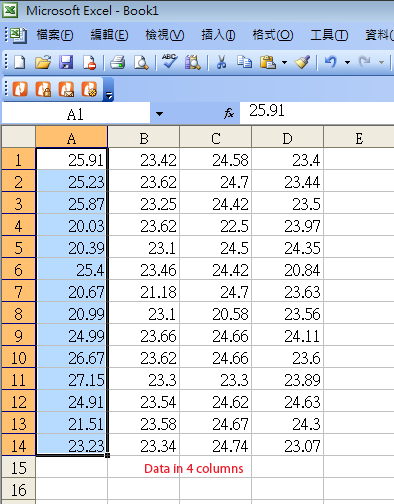394x504 pixels.
Task: Open the 工具(T) Tools menu
Action: pyautogui.click(x=329, y=35)
